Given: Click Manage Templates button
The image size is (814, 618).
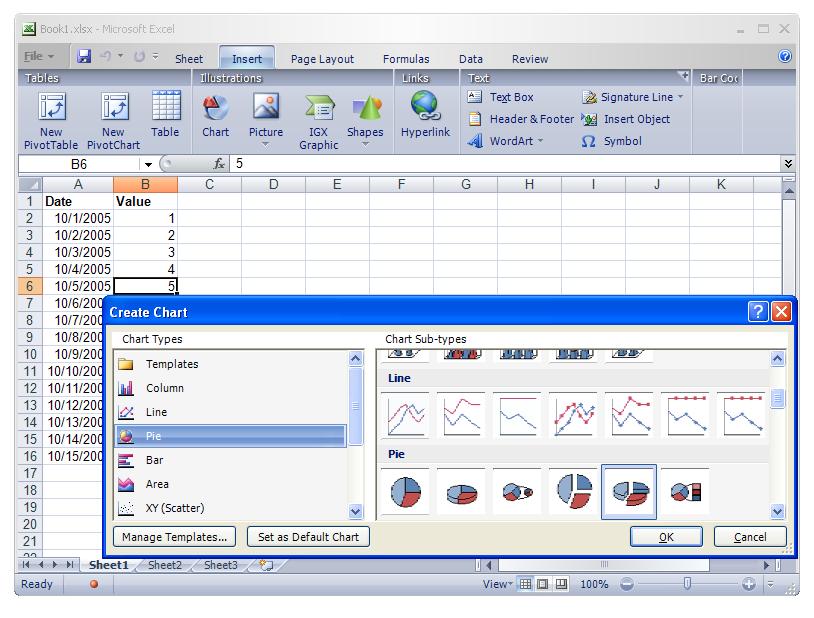Looking at the screenshot, I should click(174, 536).
